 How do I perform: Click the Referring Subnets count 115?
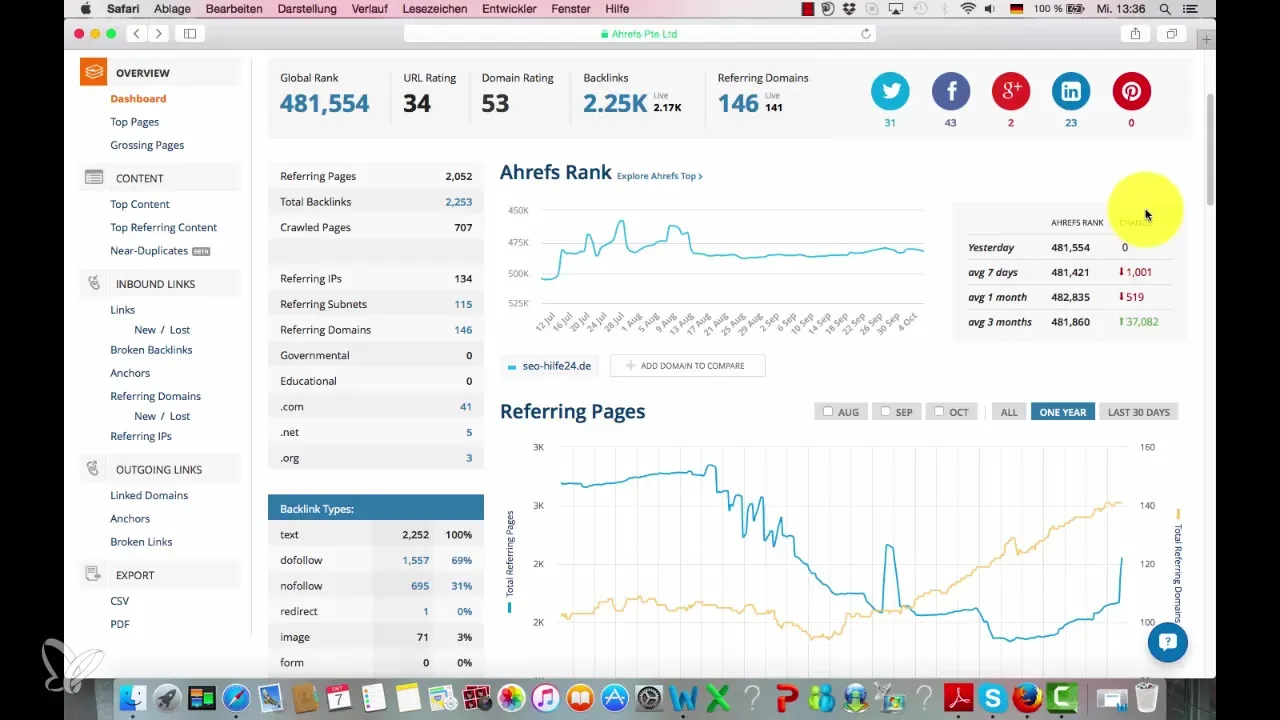[463, 304]
